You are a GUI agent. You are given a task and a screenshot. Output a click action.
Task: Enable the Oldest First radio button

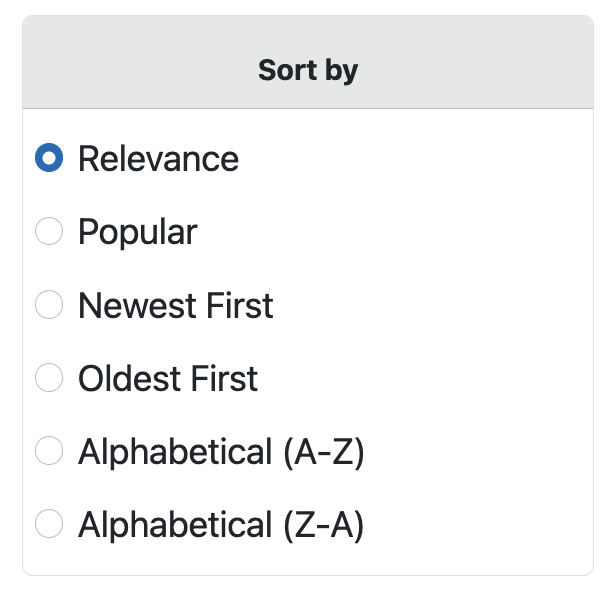pos(49,378)
